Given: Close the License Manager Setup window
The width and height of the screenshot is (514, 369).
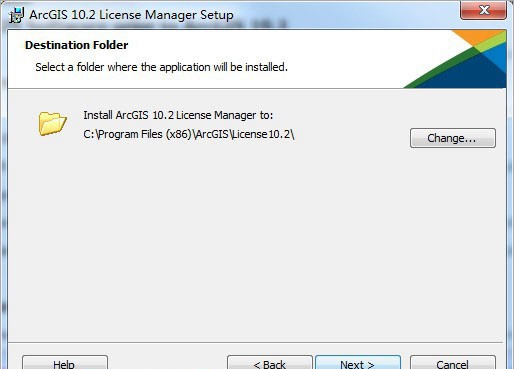Looking at the screenshot, I should coord(483,10).
